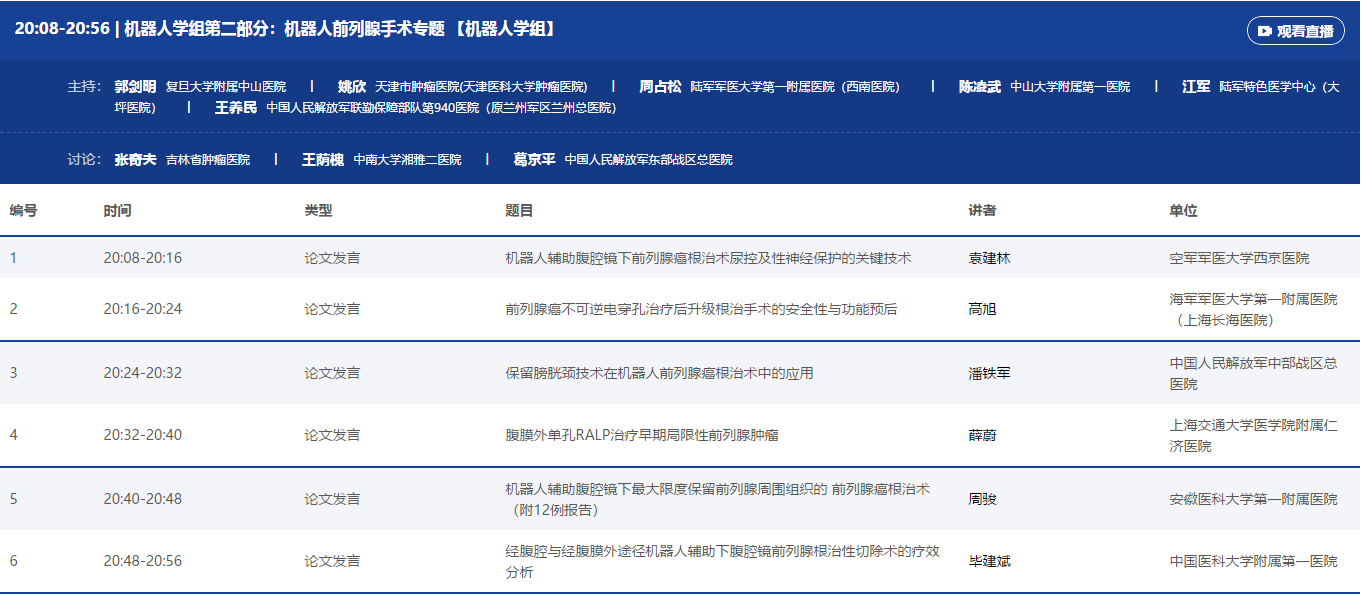Click discussant 葛京平
The width and height of the screenshot is (1362, 595).
[x=534, y=159]
